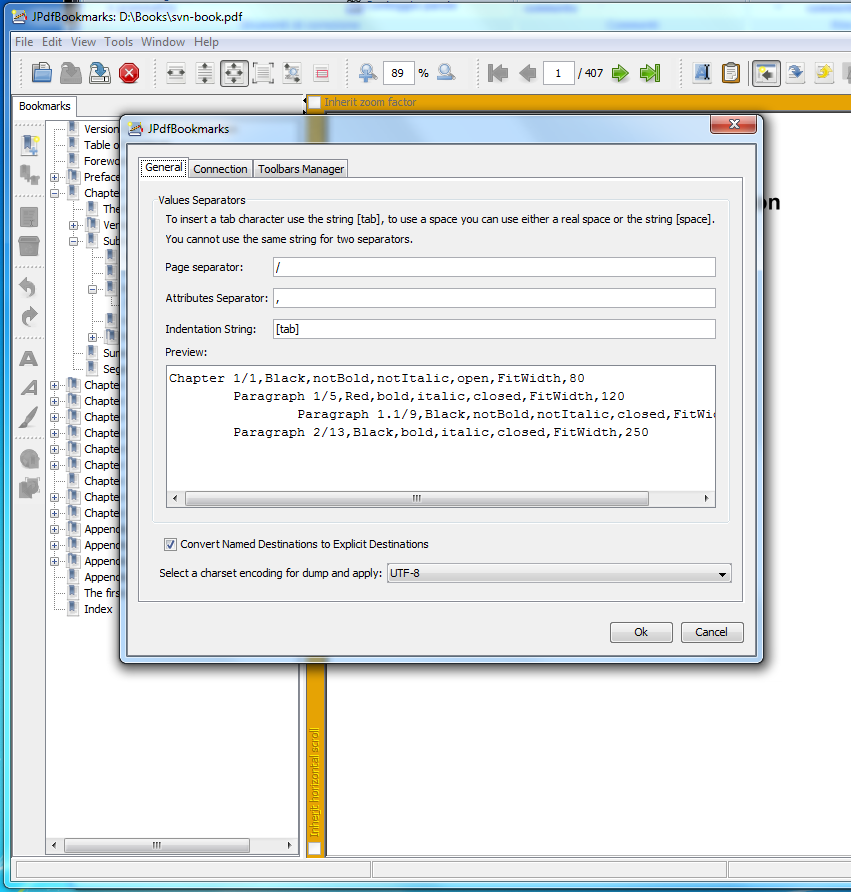Select the Index bookmark

[98, 609]
